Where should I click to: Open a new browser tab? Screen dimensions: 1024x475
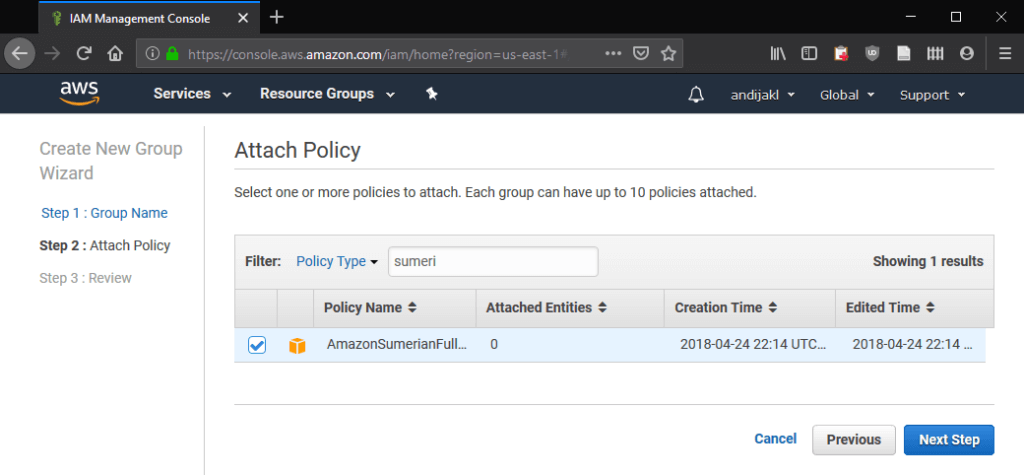point(277,17)
